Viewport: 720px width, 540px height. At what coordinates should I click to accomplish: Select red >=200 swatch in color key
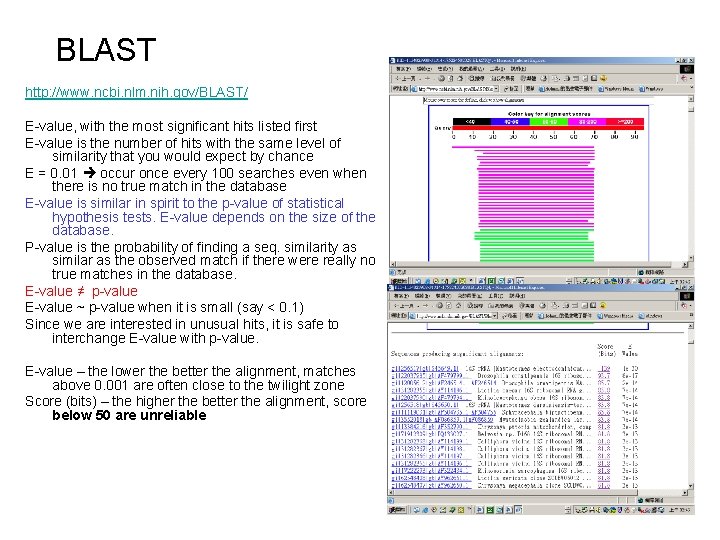click(625, 122)
